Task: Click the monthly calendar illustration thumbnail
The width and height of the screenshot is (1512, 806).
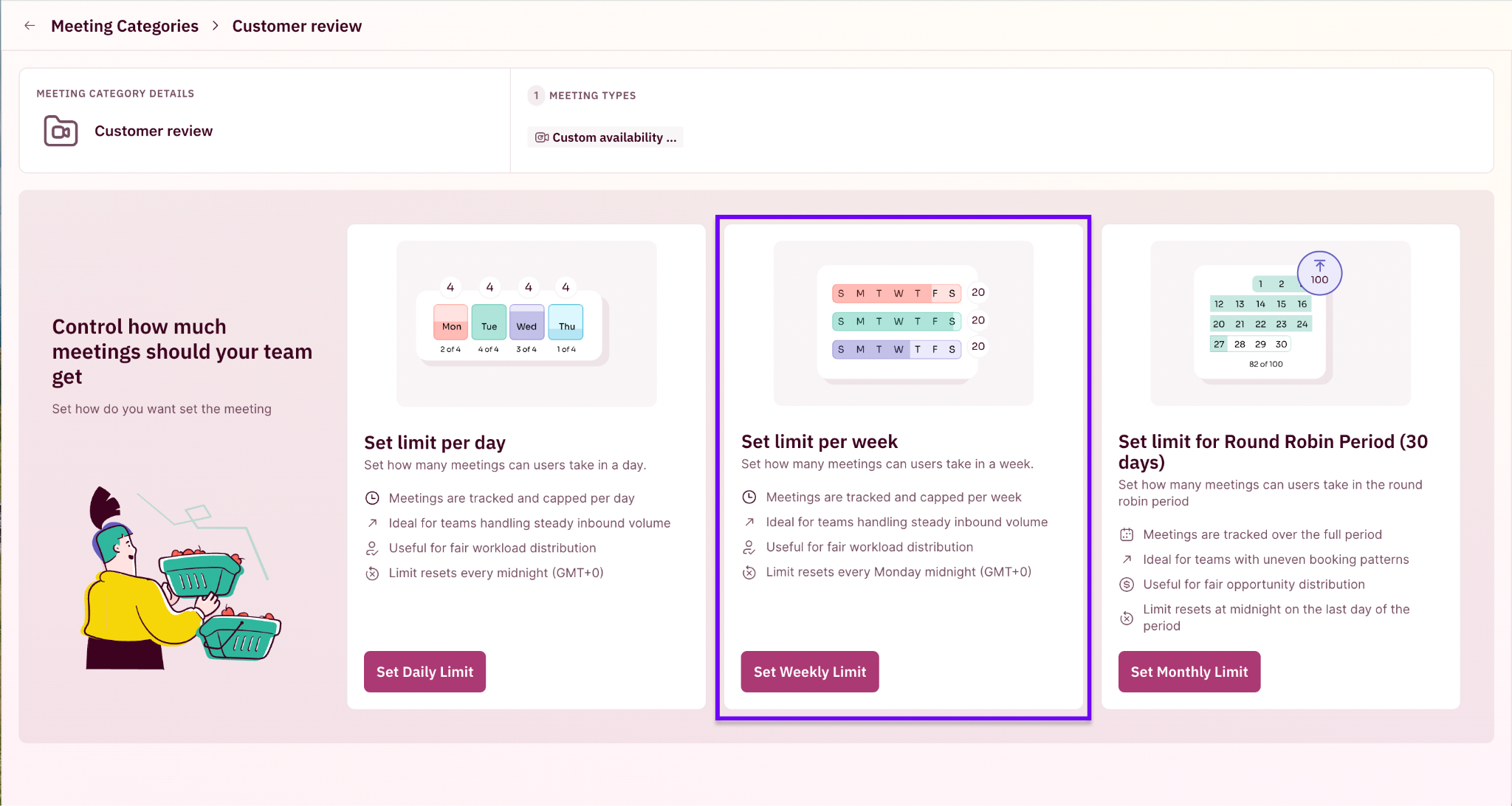Action: click(x=1280, y=323)
